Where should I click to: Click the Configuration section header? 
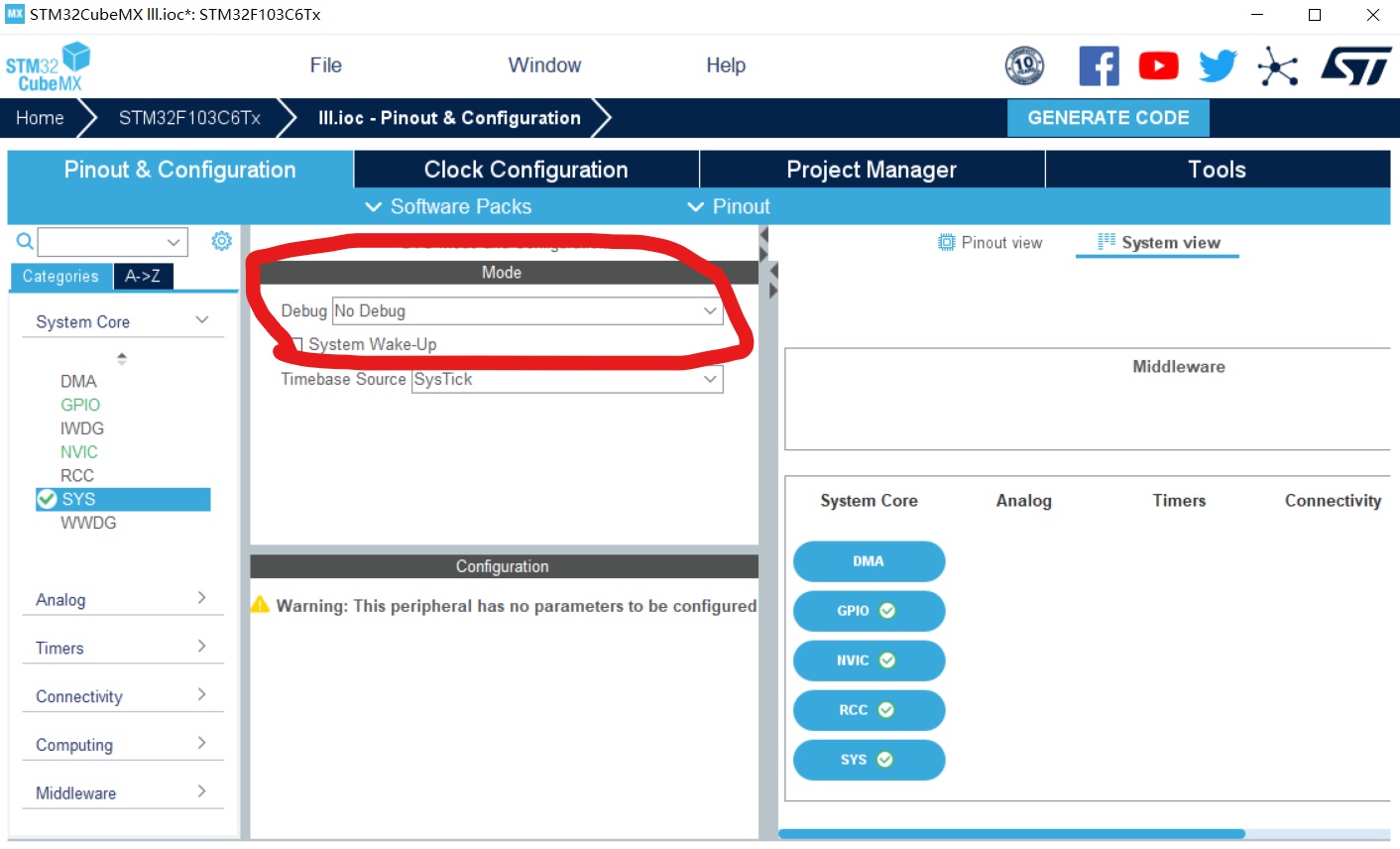(x=503, y=566)
